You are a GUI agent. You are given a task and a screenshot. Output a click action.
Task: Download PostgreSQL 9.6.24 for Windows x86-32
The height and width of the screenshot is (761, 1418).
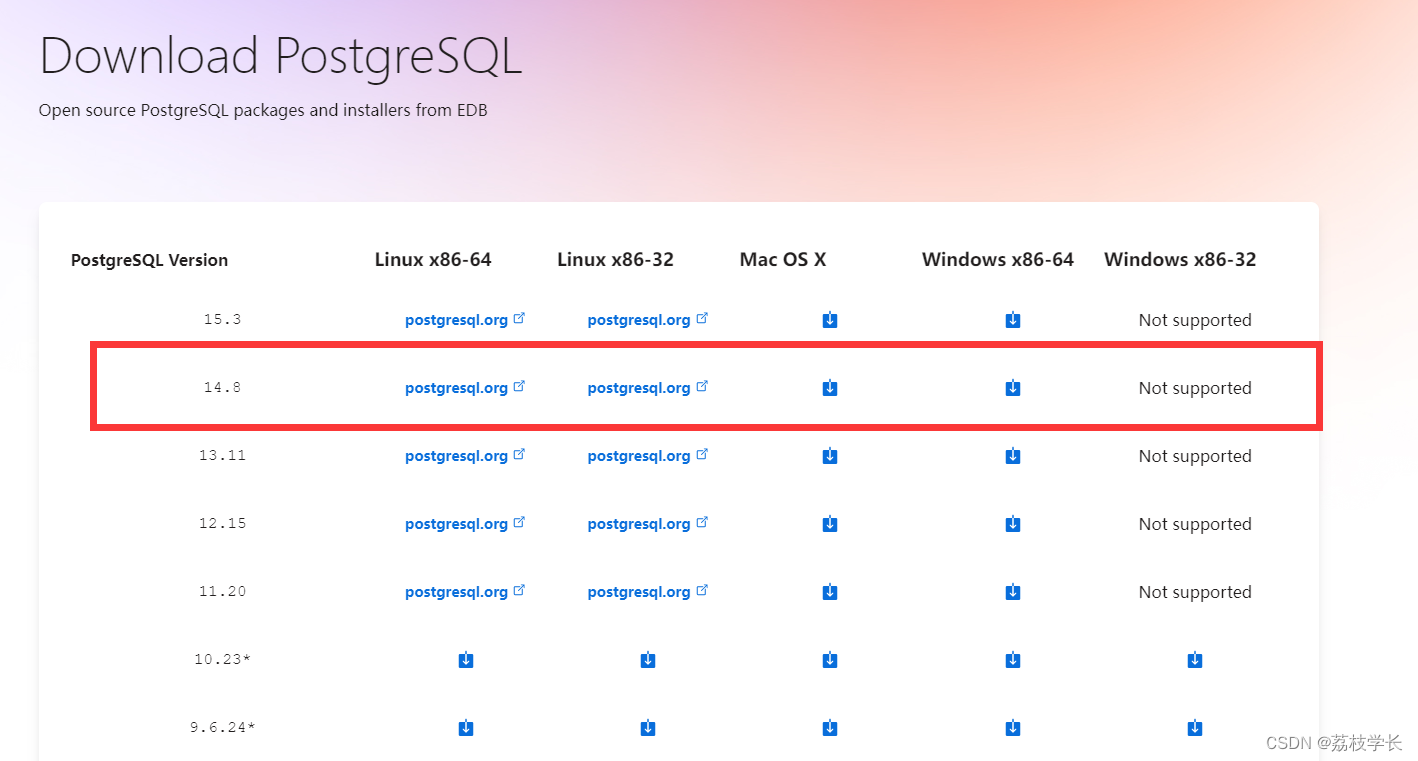click(x=1195, y=728)
